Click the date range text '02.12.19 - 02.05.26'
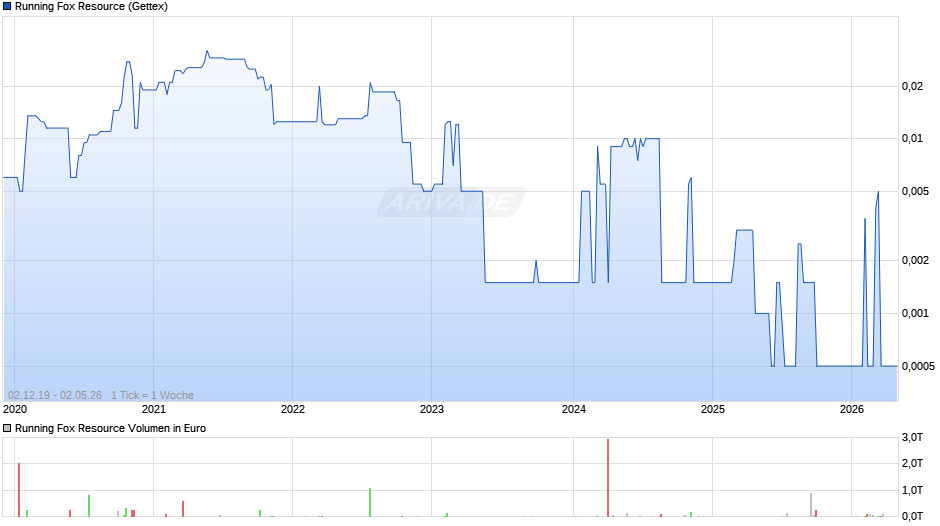The height and width of the screenshot is (526, 940). tap(55, 395)
